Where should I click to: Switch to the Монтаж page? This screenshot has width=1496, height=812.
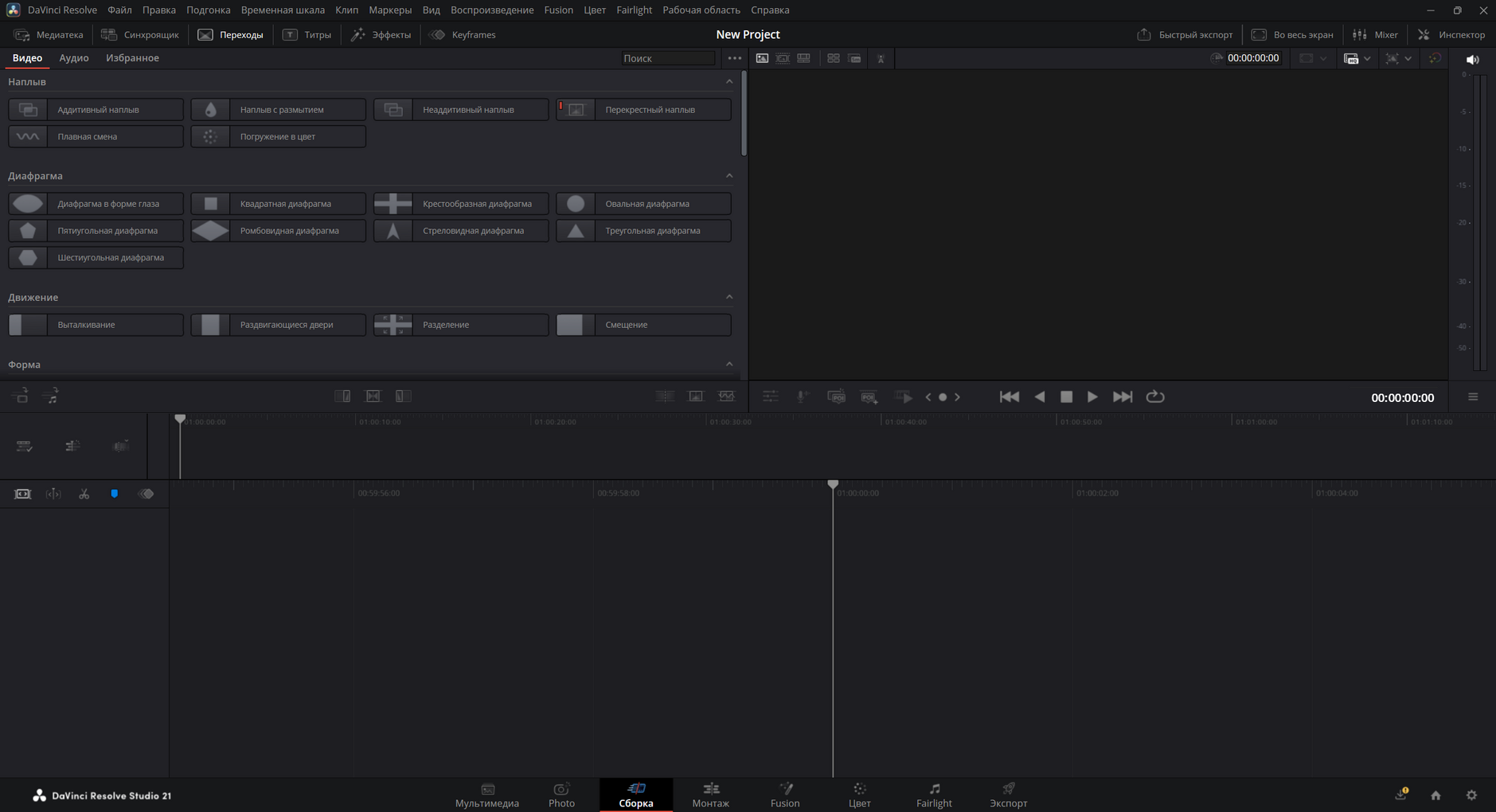(710, 794)
